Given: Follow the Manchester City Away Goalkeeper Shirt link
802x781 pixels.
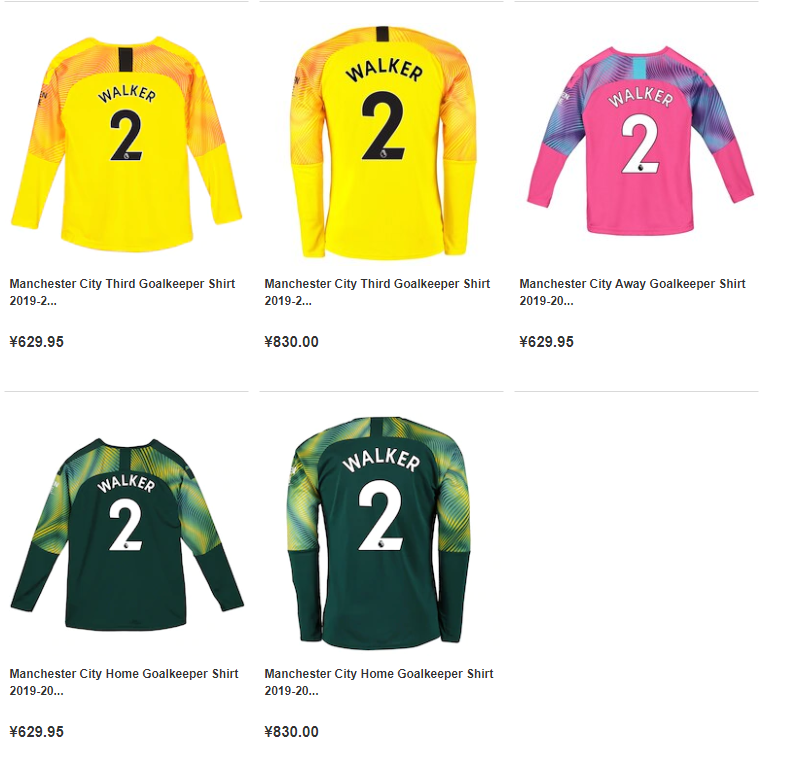Looking at the screenshot, I should [x=632, y=292].
